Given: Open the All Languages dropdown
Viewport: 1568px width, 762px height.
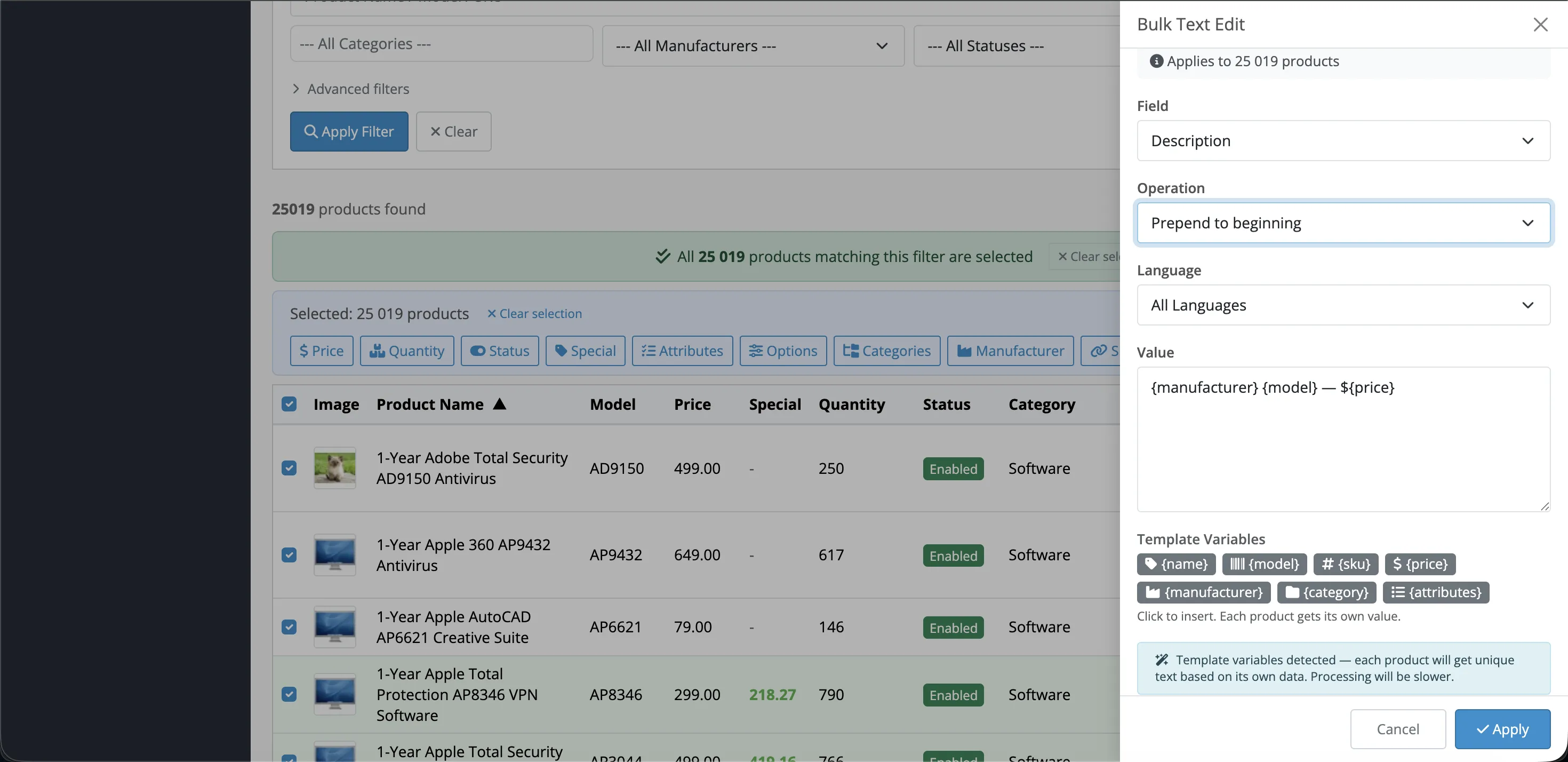Looking at the screenshot, I should (x=1343, y=305).
